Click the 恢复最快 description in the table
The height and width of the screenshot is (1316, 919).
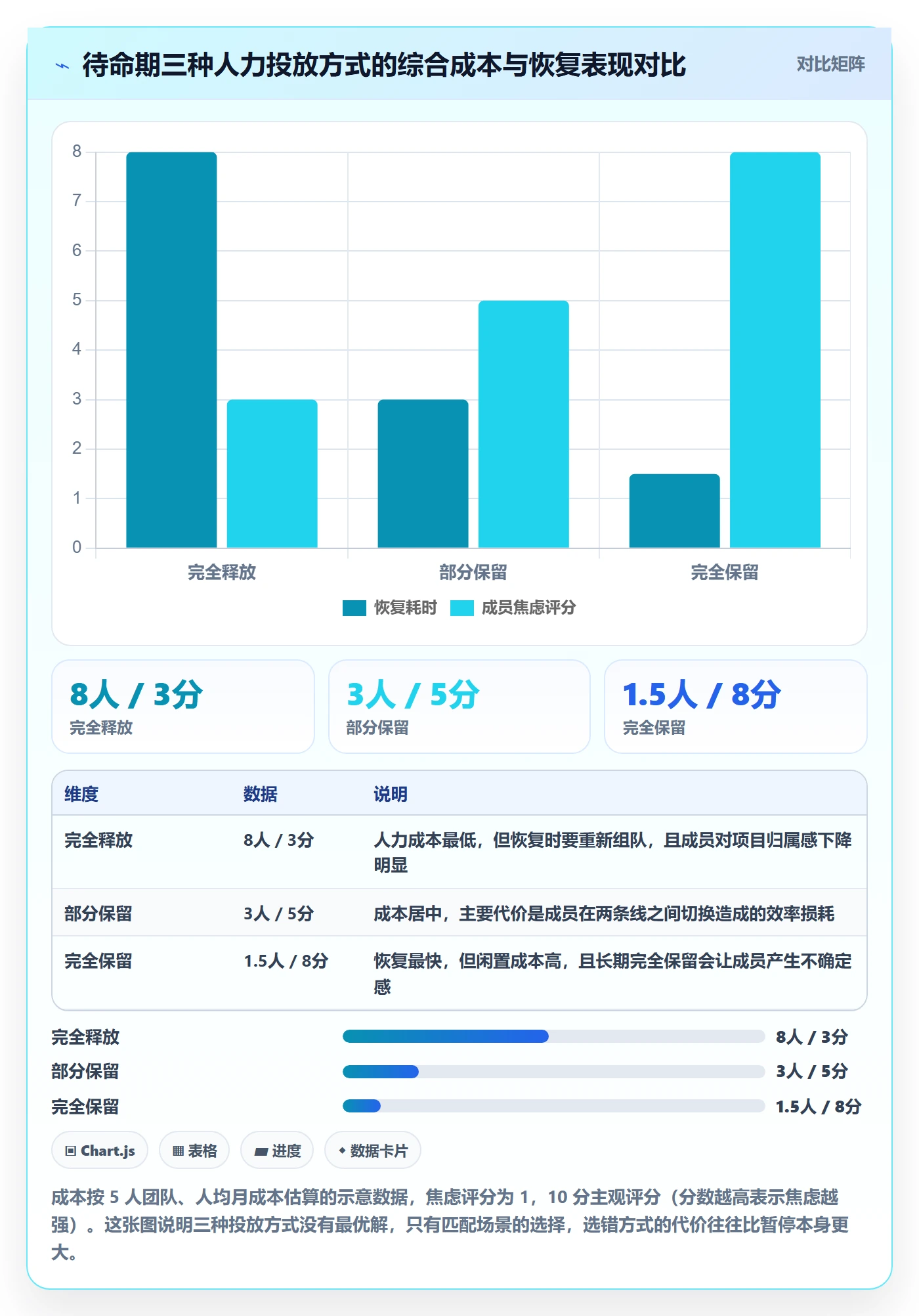(613, 973)
